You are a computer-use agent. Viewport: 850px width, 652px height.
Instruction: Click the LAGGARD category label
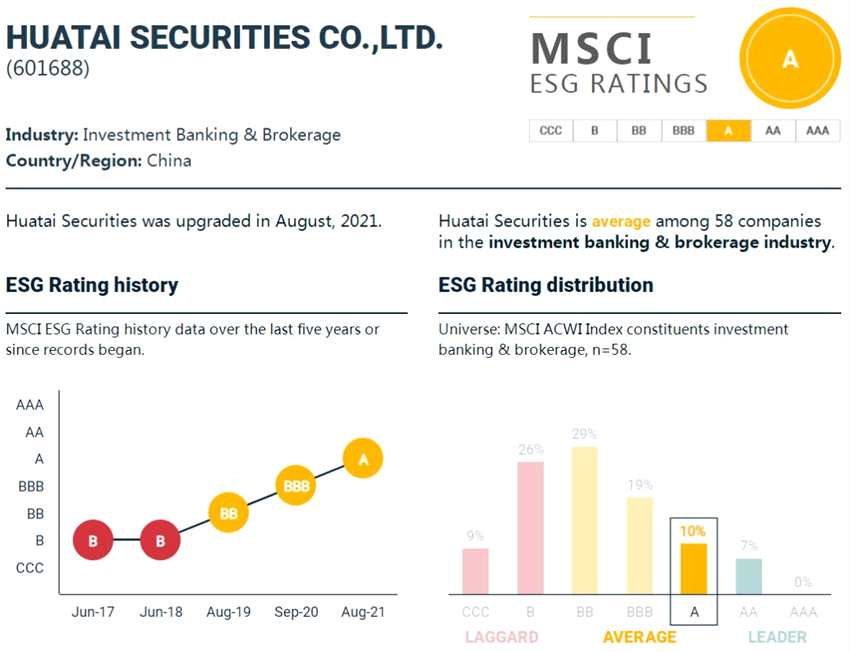[x=501, y=636]
